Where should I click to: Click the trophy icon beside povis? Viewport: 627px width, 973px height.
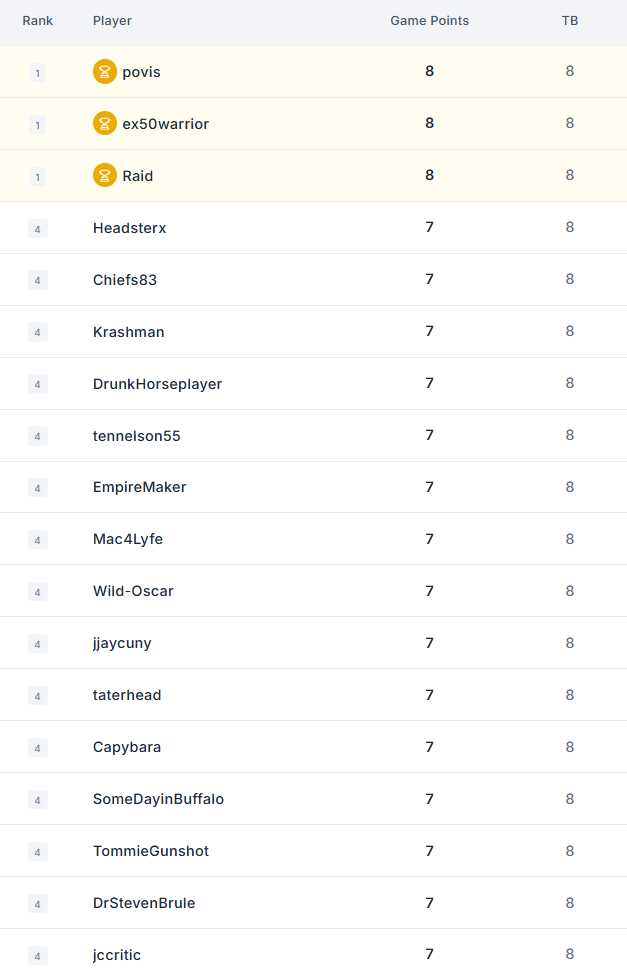click(105, 71)
